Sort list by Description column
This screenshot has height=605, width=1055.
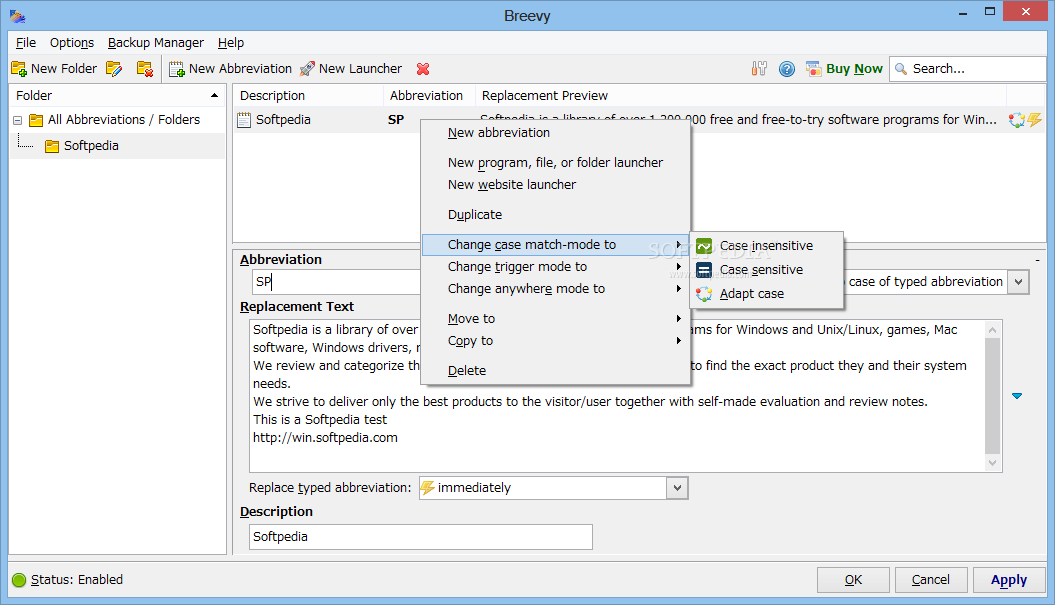point(308,96)
